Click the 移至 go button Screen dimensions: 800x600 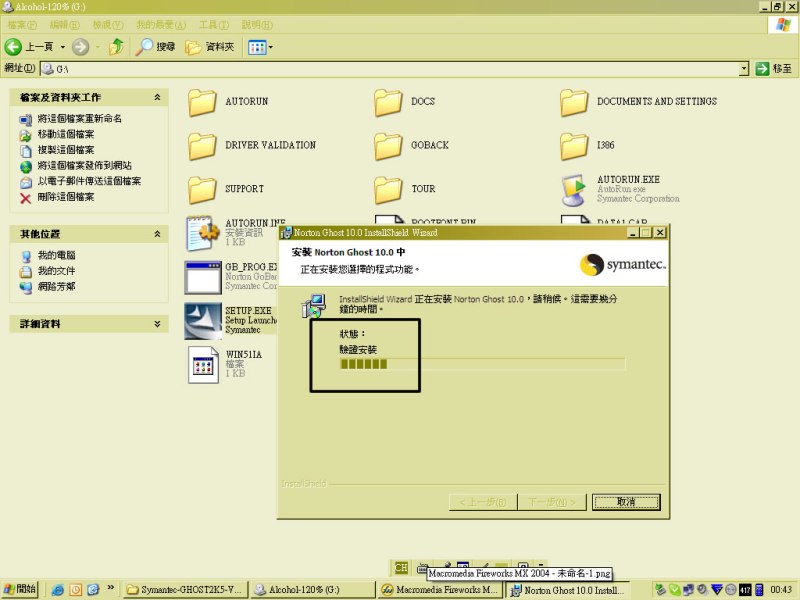(x=773, y=68)
